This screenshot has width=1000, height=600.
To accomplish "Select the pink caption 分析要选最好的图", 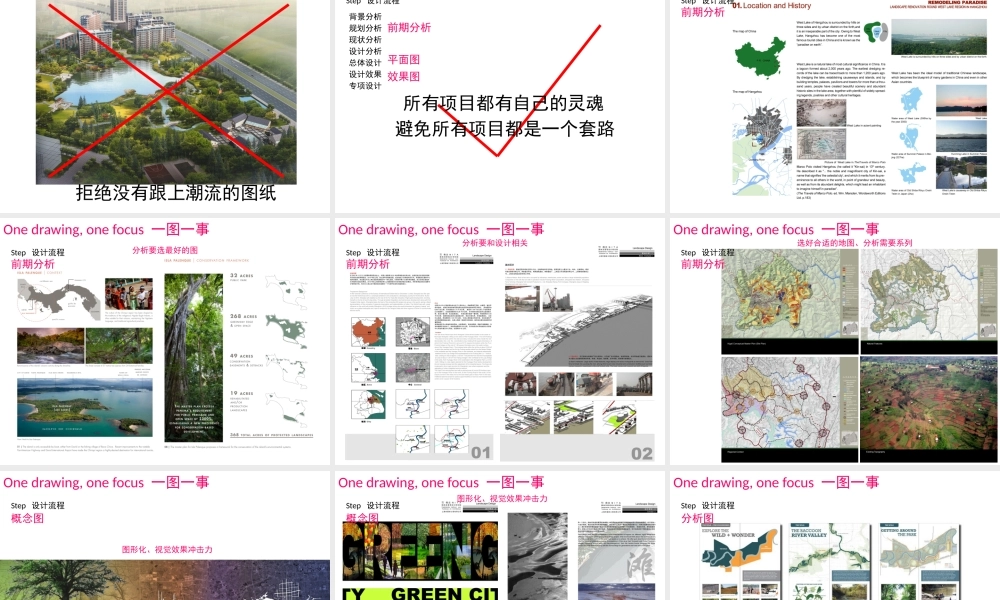I will pos(165,250).
